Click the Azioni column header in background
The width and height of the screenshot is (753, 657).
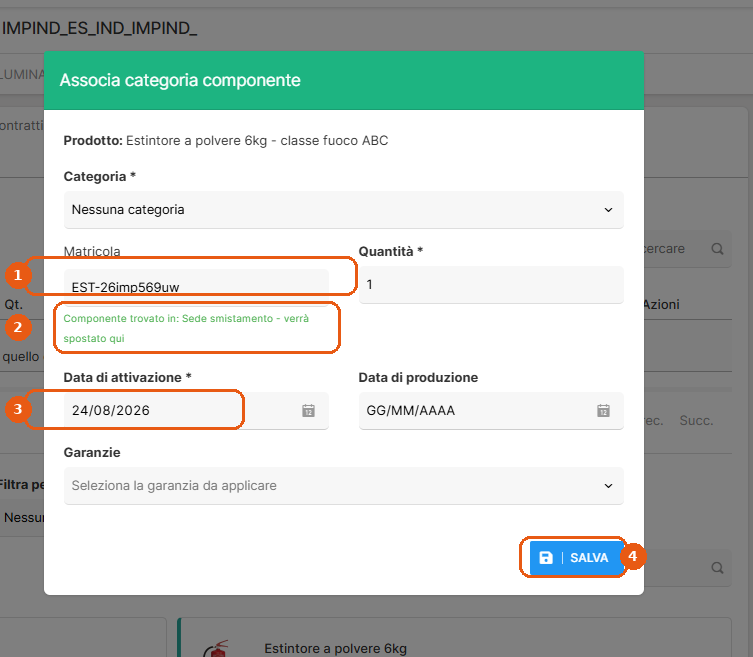coord(662,304)
